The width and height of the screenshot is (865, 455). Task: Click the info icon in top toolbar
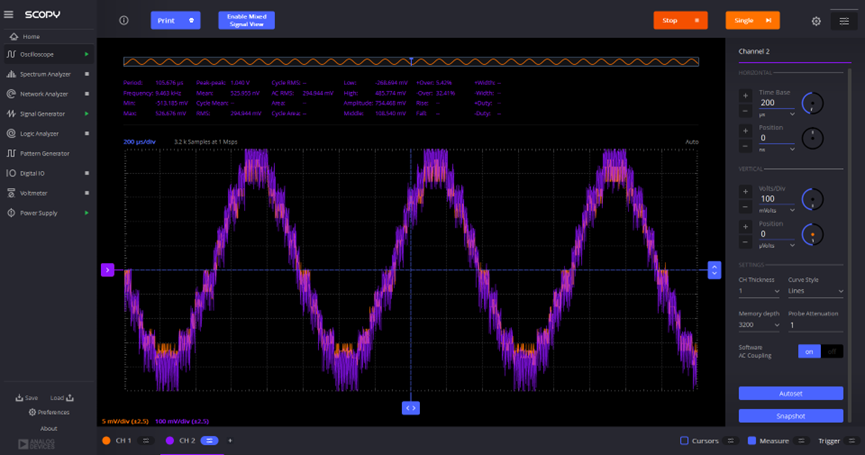(124, 20)
